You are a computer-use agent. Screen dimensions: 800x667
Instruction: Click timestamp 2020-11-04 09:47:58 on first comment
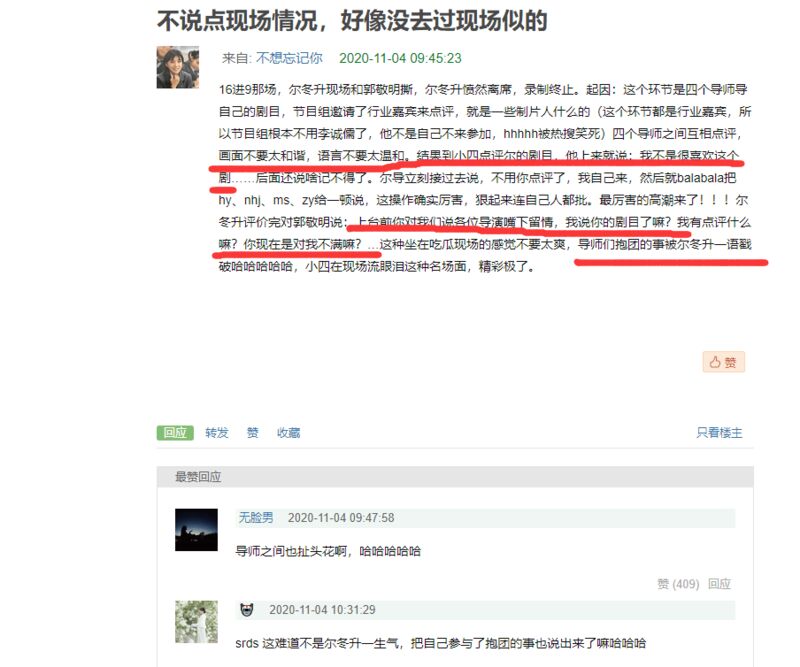(341, 517)
